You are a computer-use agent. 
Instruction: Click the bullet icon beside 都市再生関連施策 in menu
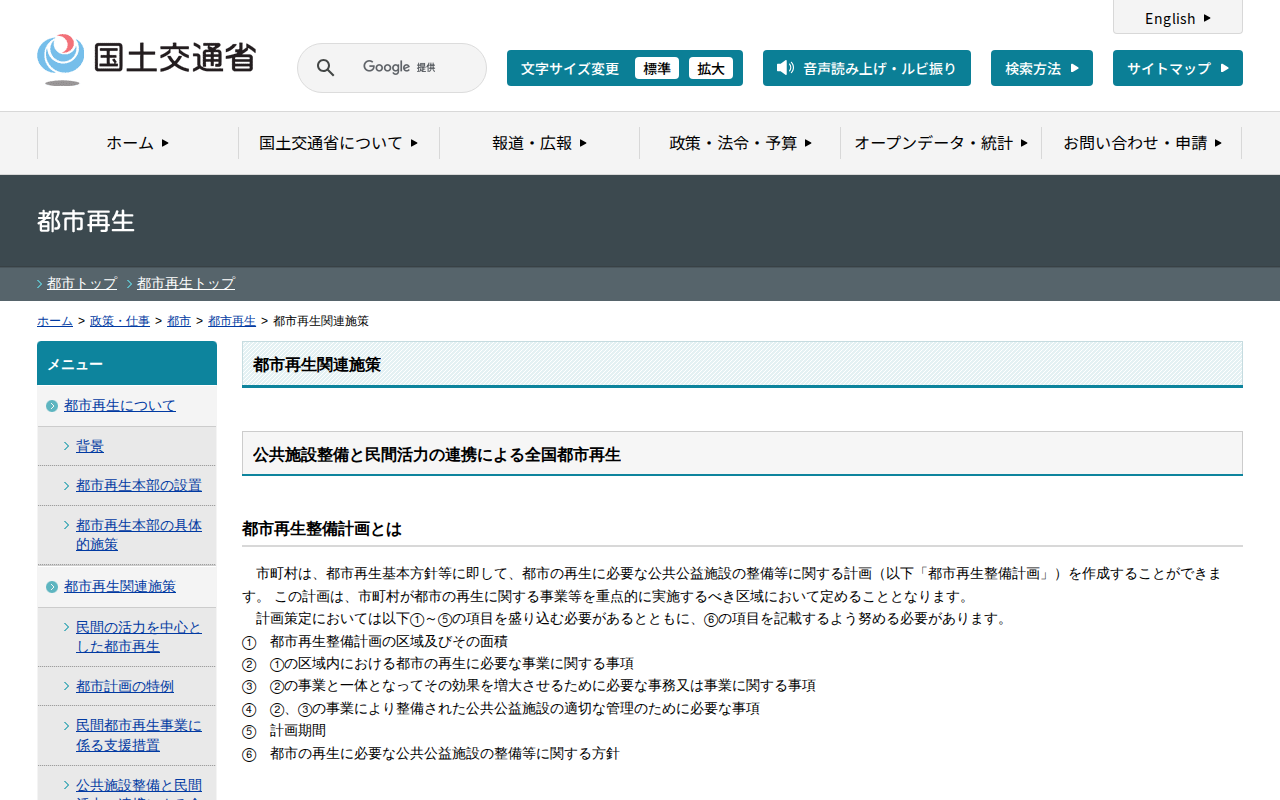point(52,587)
